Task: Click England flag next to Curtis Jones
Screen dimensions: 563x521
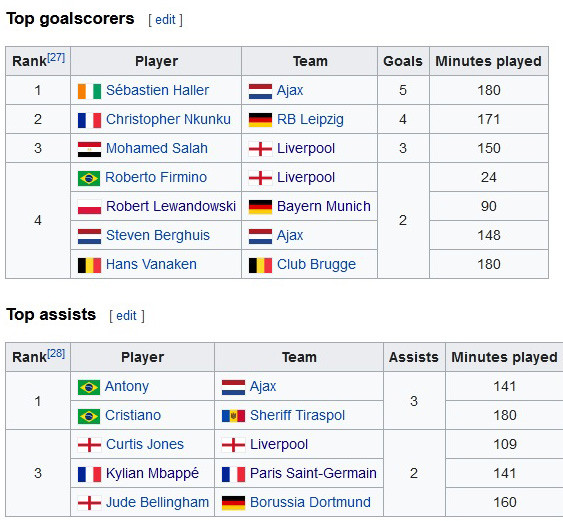Action: pyautogui.click(x=89, y=445)
